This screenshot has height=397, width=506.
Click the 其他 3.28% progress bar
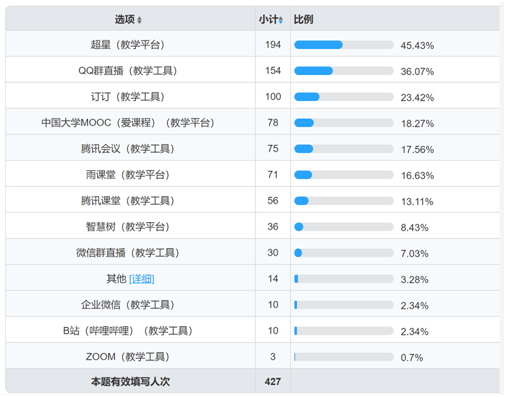pos(344,279)
